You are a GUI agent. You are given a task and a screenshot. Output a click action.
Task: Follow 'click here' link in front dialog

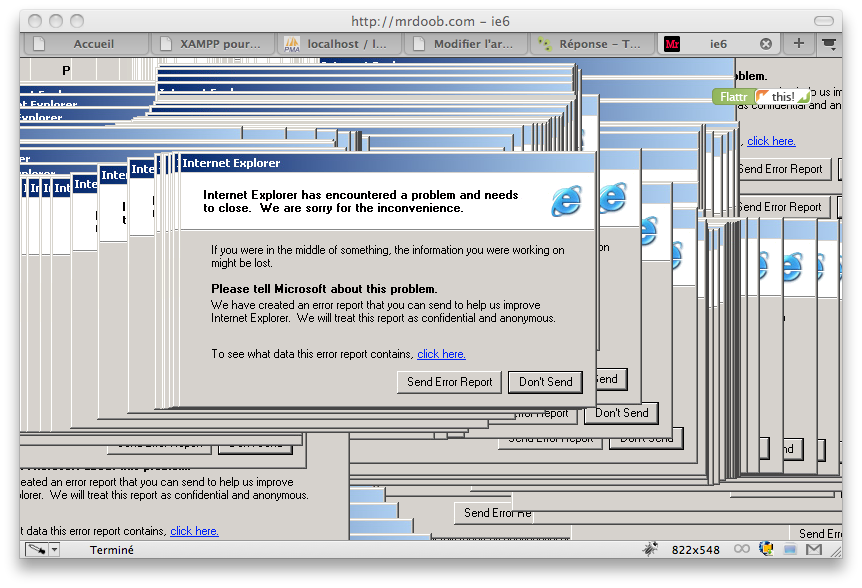tap(441, 354)
